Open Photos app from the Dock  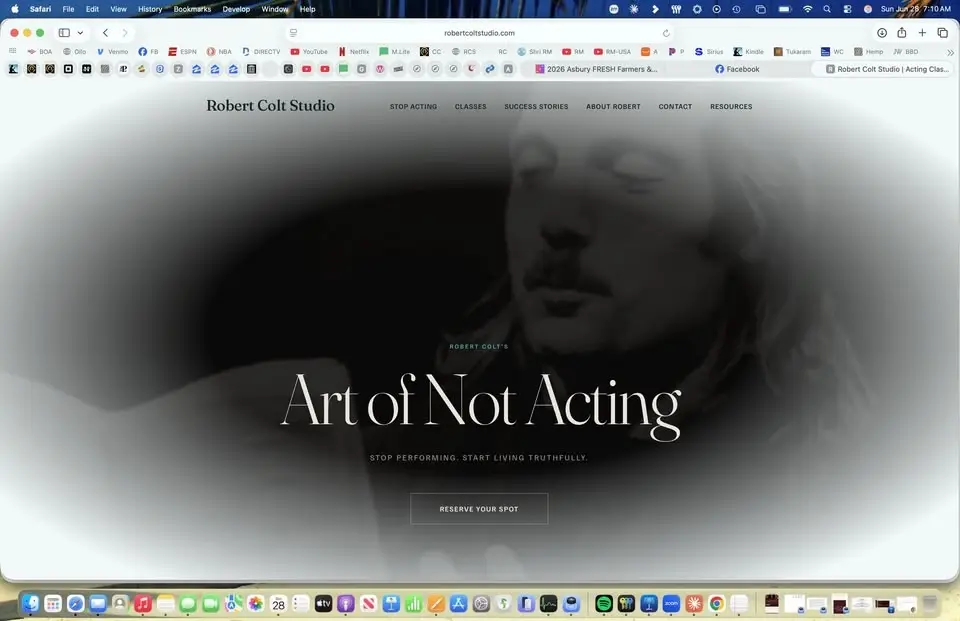(x=256, y=604)
